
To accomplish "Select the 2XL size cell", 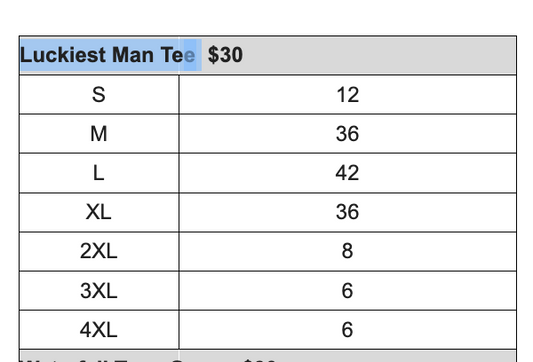I will pyautogui.click(x=99, y=252).
